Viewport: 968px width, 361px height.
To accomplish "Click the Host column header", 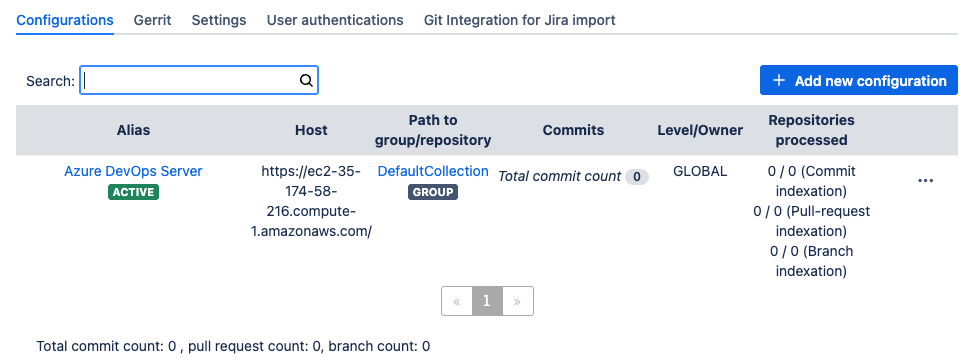I will point(311,130).
